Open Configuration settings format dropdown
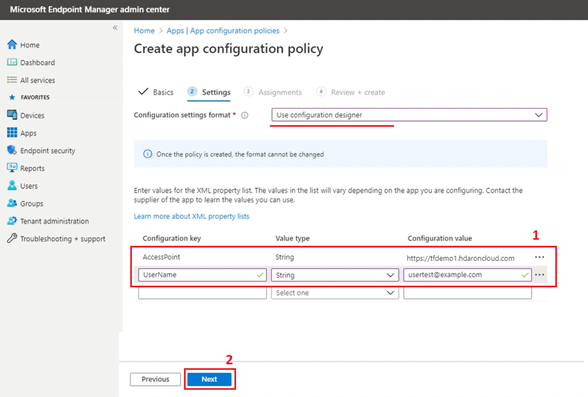588x397 pixels. (x=409, y=115)
